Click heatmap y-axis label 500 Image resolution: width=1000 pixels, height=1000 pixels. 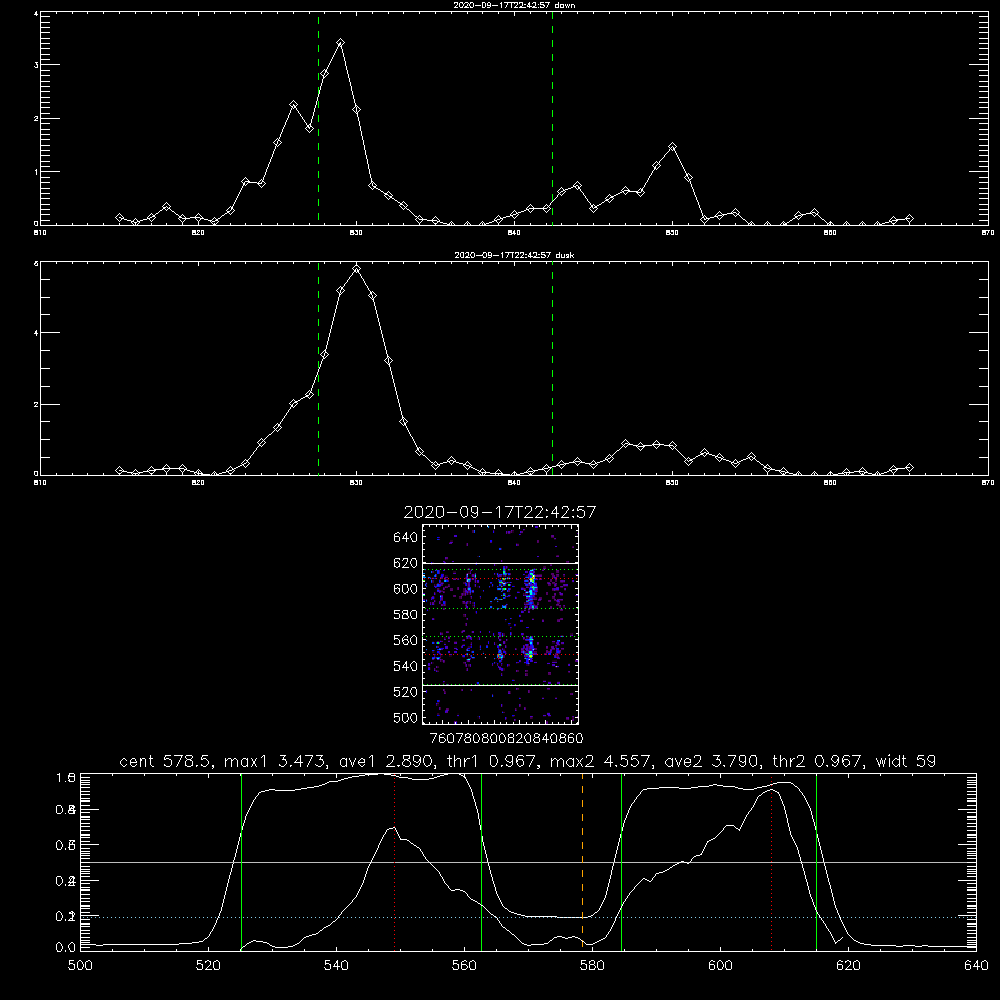[406, 717]
